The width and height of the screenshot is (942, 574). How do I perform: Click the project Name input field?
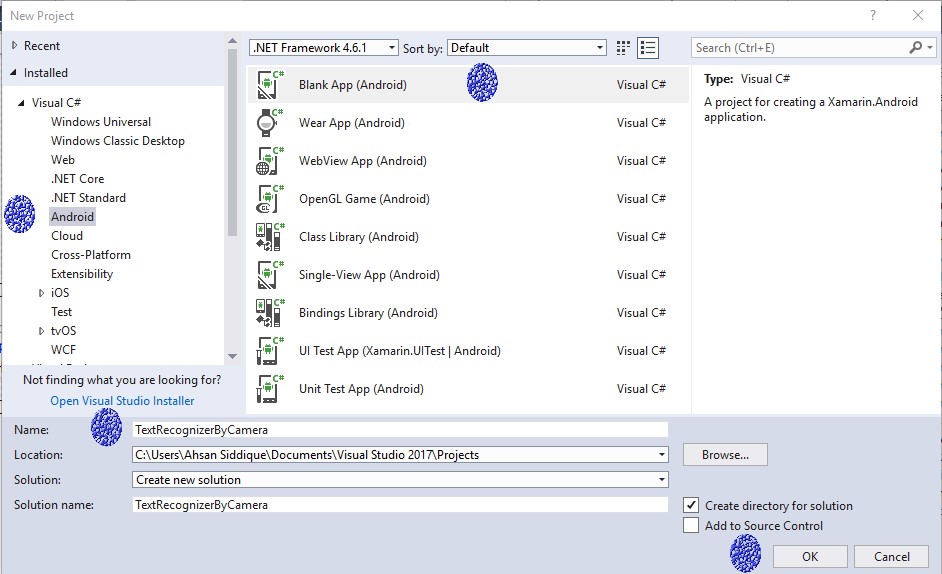click(x=400, y=430)
